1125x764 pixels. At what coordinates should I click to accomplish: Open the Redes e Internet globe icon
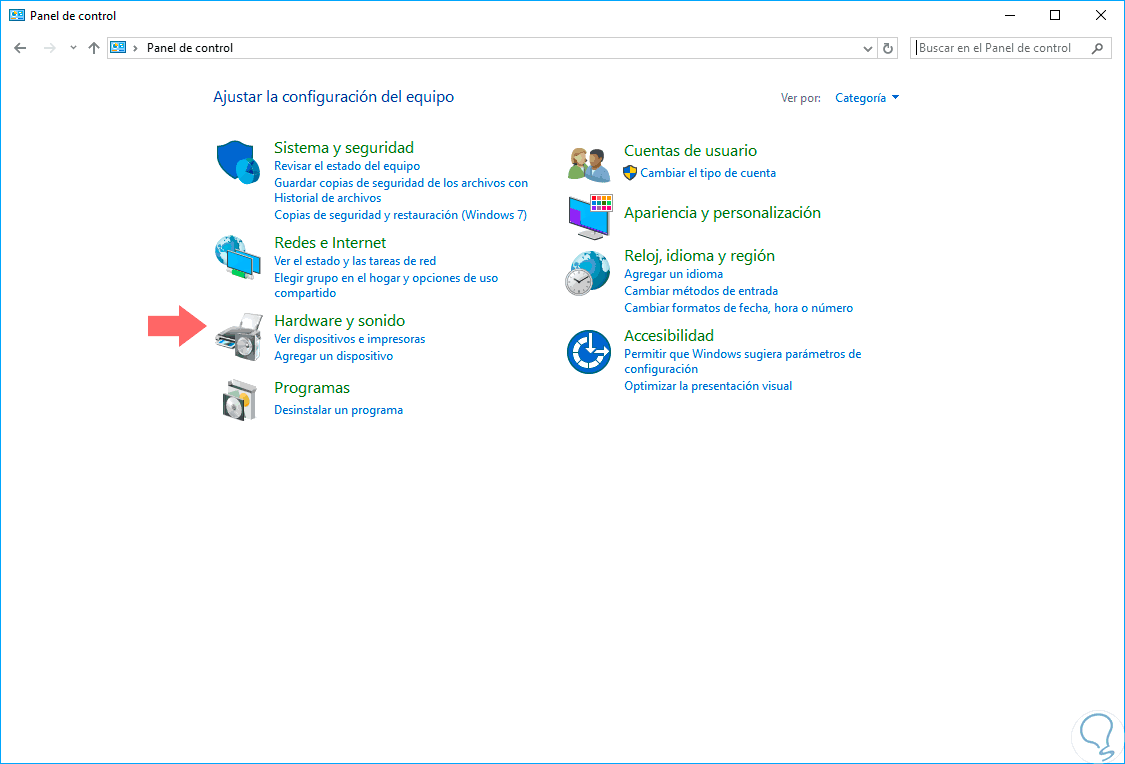[237, 256]
